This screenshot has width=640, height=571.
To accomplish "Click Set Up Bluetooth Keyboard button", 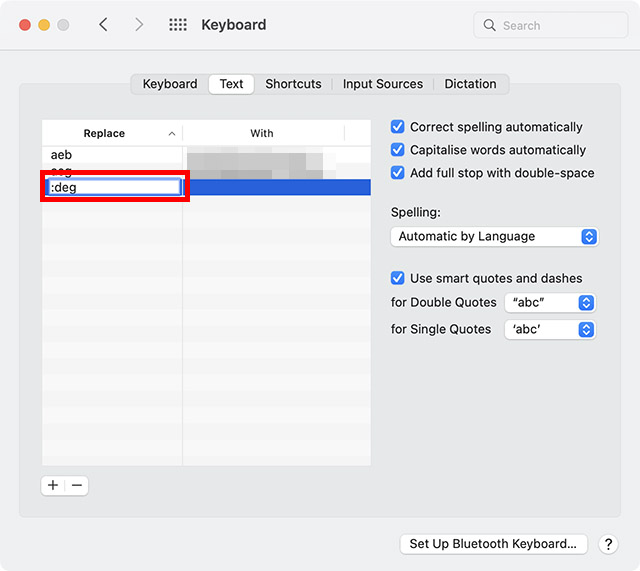I will (493, 544).
